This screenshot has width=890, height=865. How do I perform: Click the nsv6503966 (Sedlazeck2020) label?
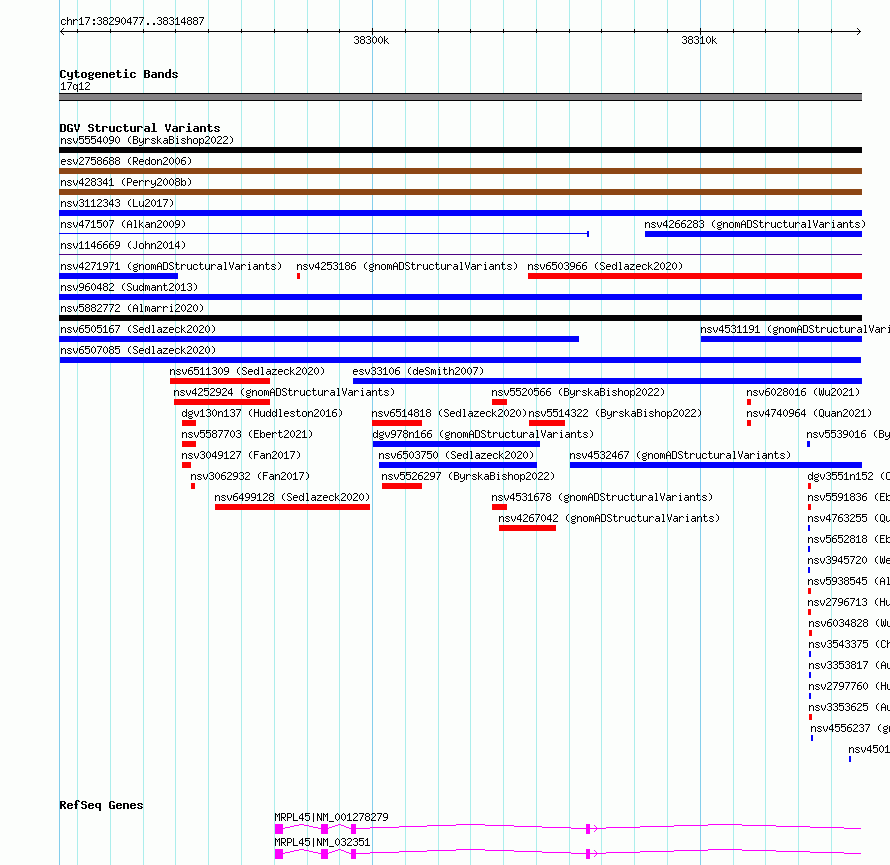coord(605,266)
